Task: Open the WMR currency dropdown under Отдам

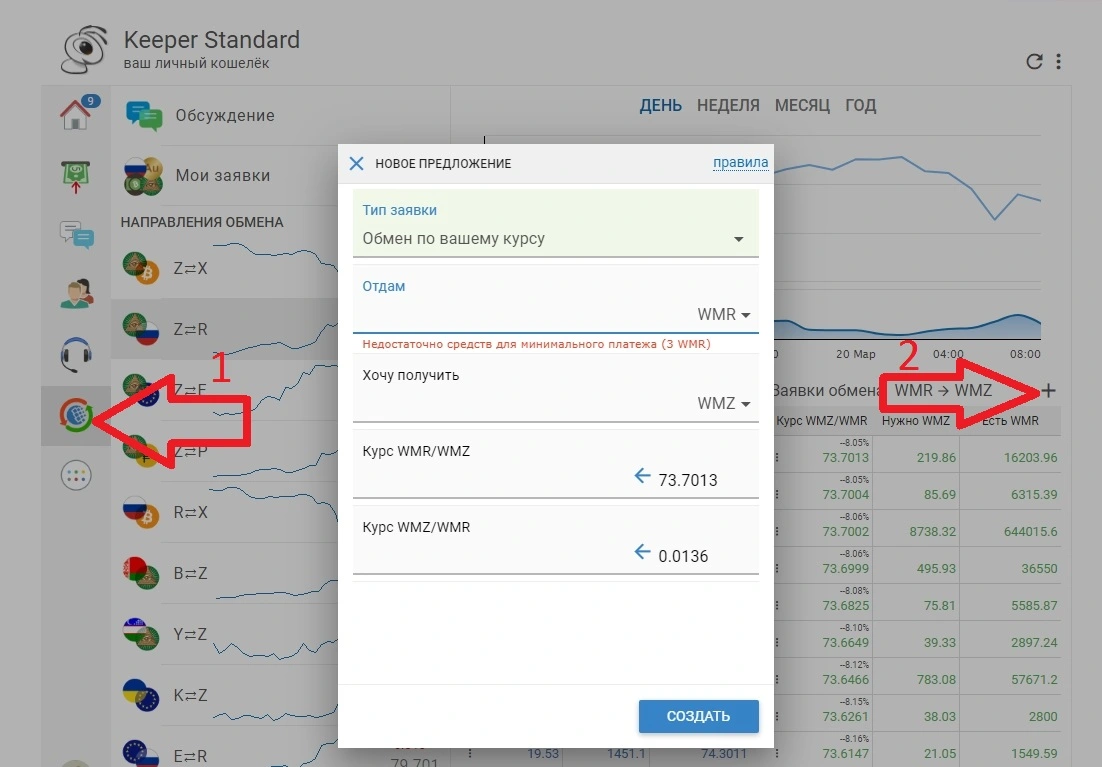Action: tap(723, 314)
